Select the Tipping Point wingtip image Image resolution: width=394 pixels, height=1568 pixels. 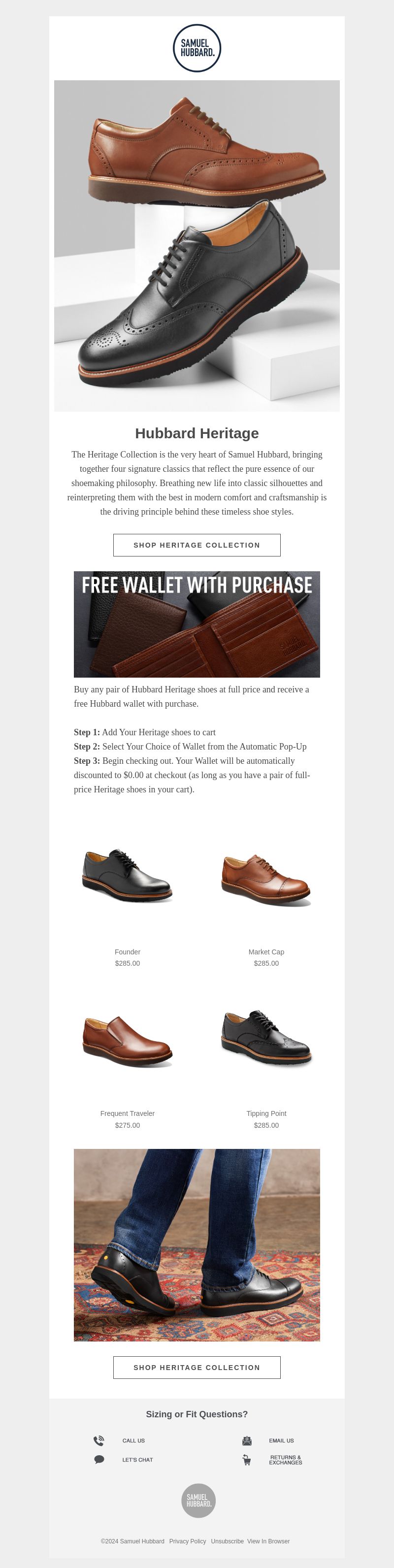(266, 1038)
